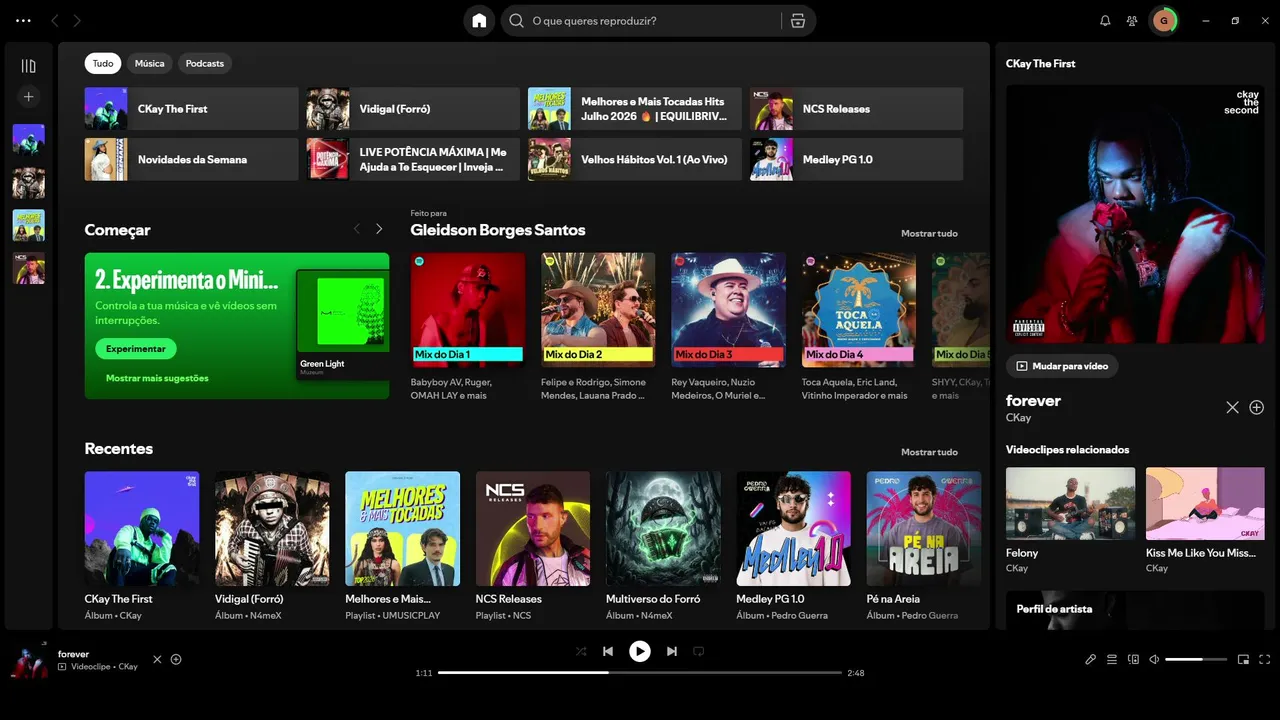
Task: Toggle the repeat button
Action: coord(699,651)
